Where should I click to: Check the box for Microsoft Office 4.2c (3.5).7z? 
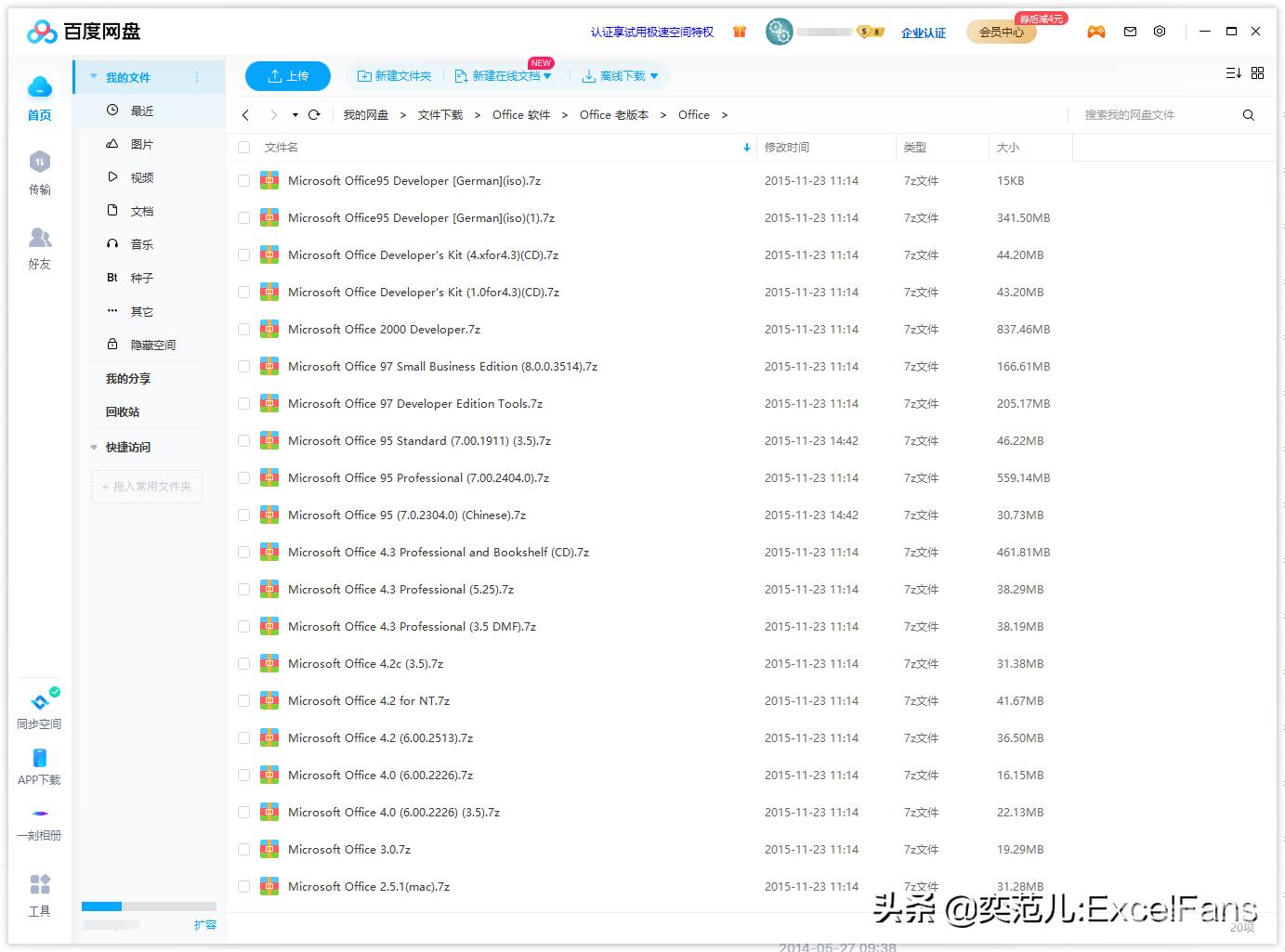point(243,664)
